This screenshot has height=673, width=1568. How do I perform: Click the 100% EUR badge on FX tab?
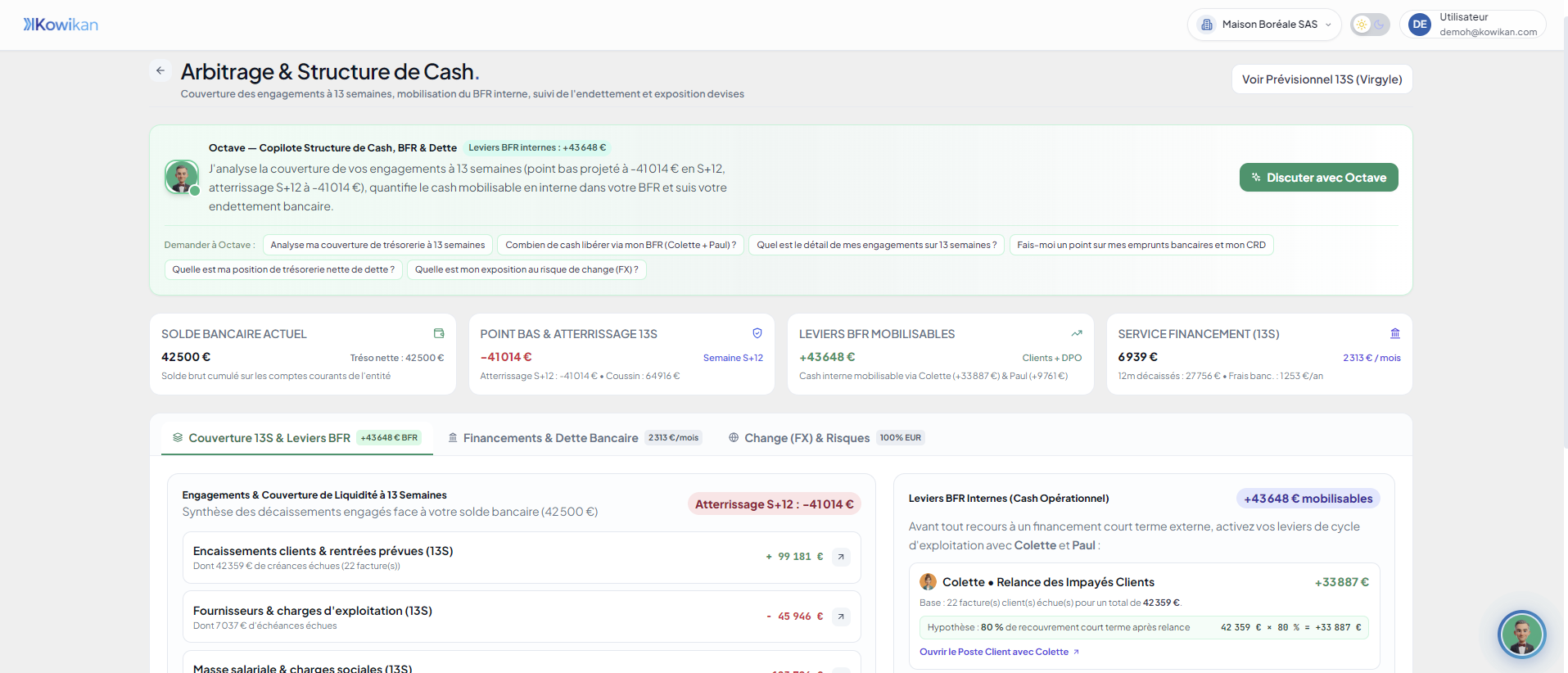[x=901, y=438]
